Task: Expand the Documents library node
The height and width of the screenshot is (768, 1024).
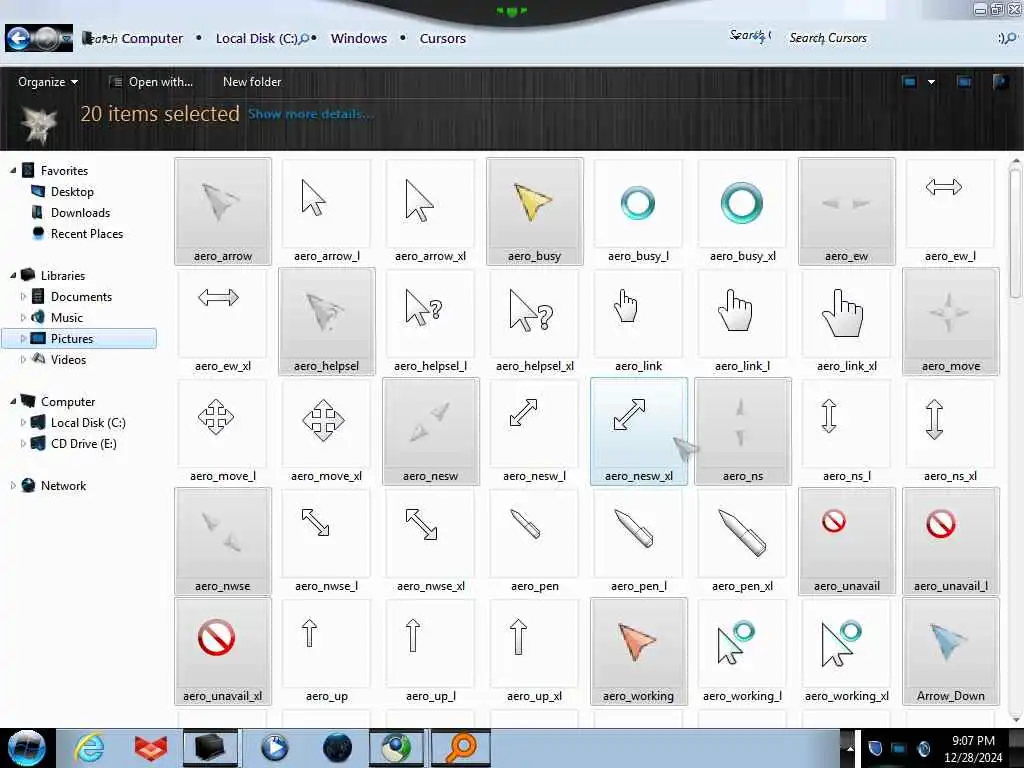Action: [24, 296]
